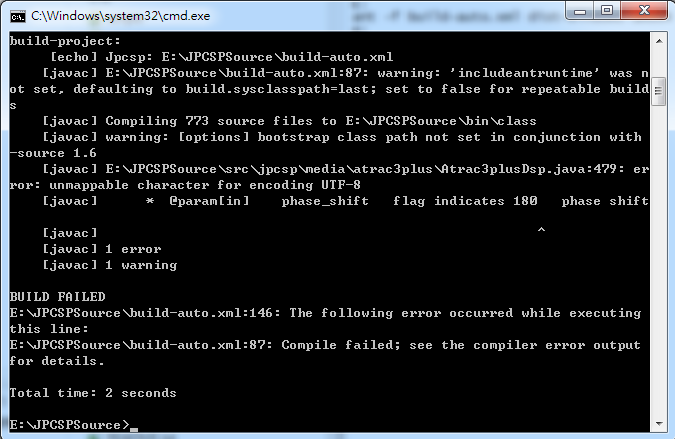
Task: Minimize the command prompt window
Action: (580, 11)
